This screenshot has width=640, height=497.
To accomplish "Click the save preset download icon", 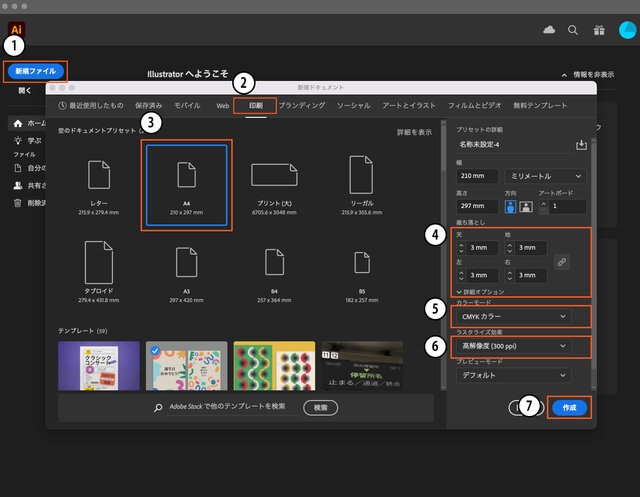I will (x=581, y=144).
